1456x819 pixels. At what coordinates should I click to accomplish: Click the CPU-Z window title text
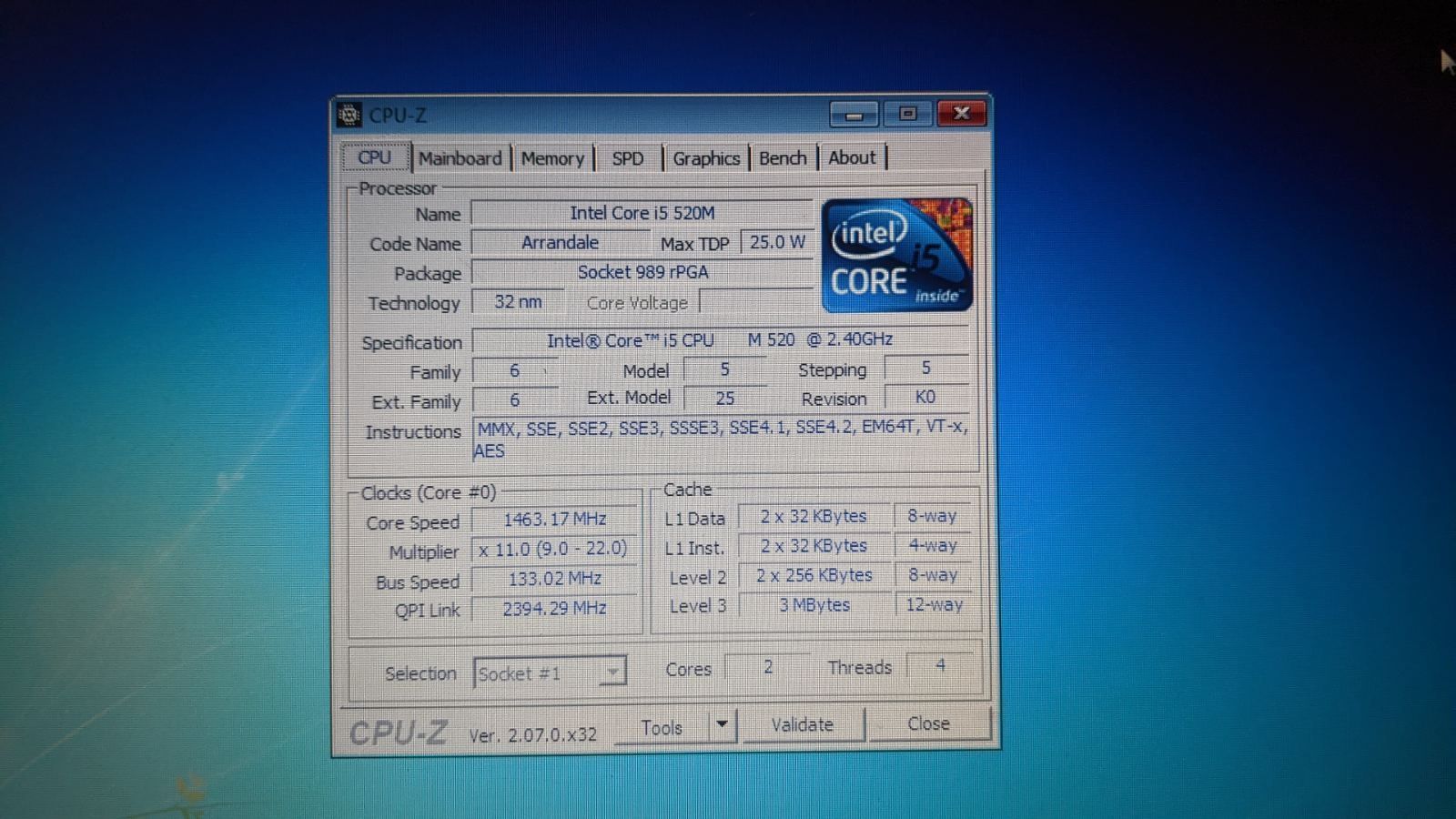click(x=398, y=116)
